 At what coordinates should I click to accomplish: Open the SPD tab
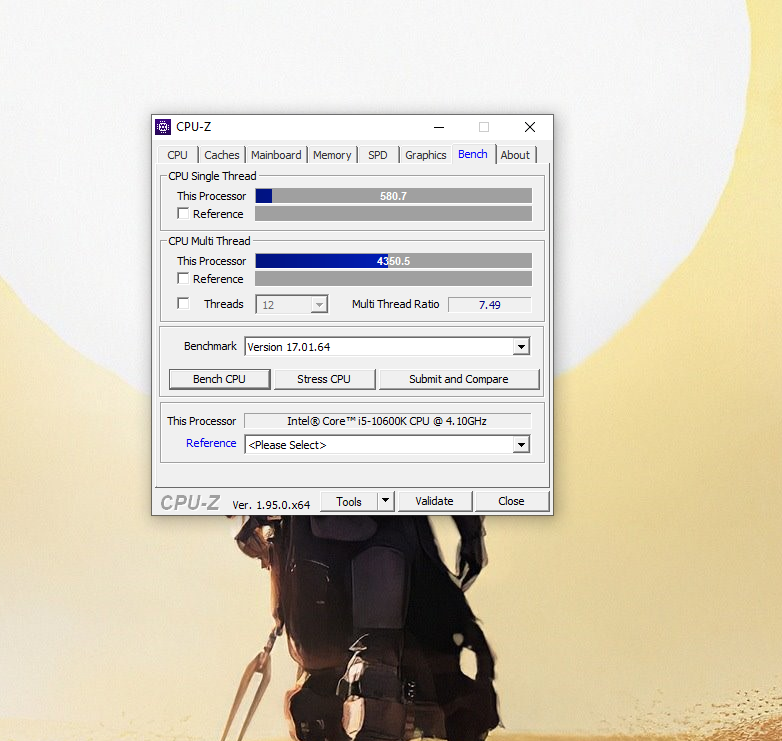pyautogui.click(x=378, y=155)
